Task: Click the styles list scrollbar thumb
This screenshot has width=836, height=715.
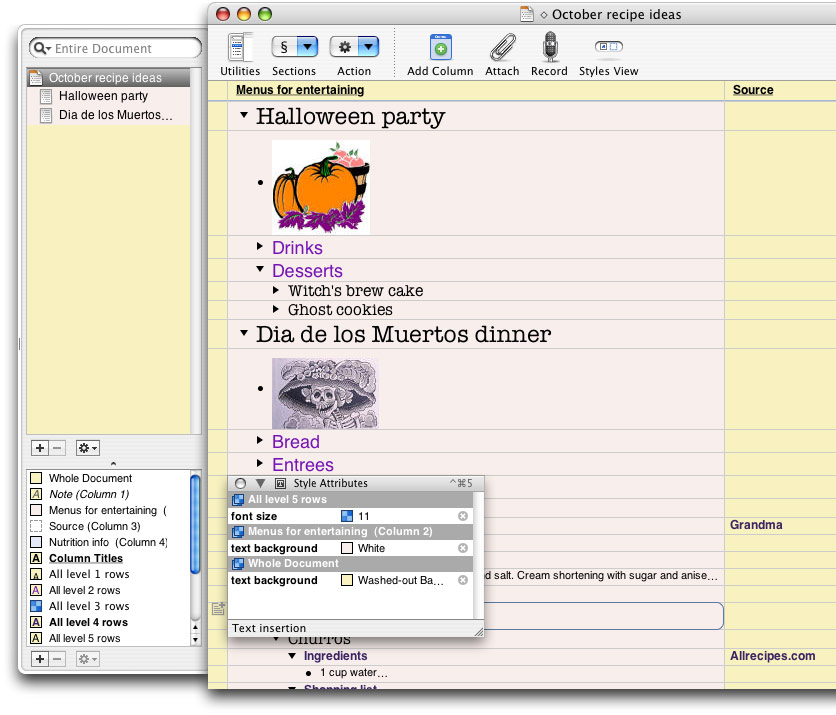Action: coord(195,524)
